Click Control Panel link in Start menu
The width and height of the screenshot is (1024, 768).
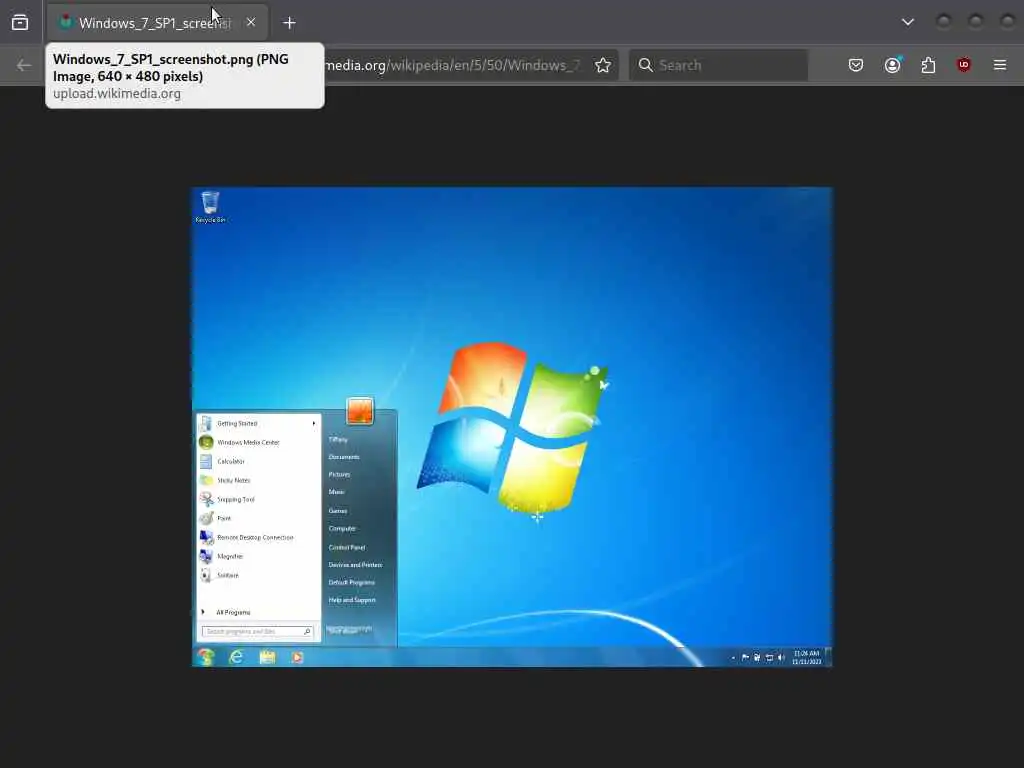[347, 547]
